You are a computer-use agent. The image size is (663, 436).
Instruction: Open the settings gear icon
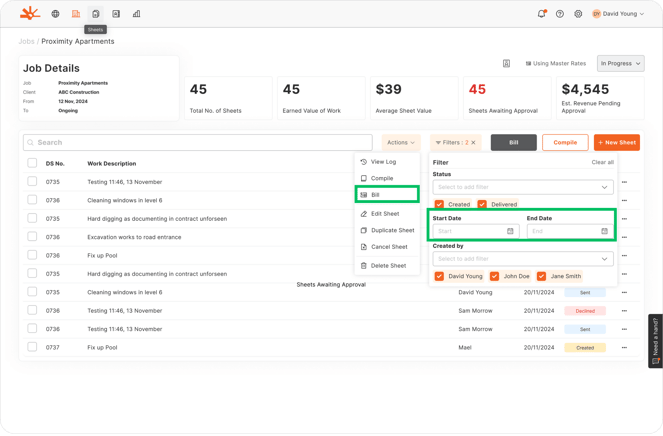[x=578, y=14]
